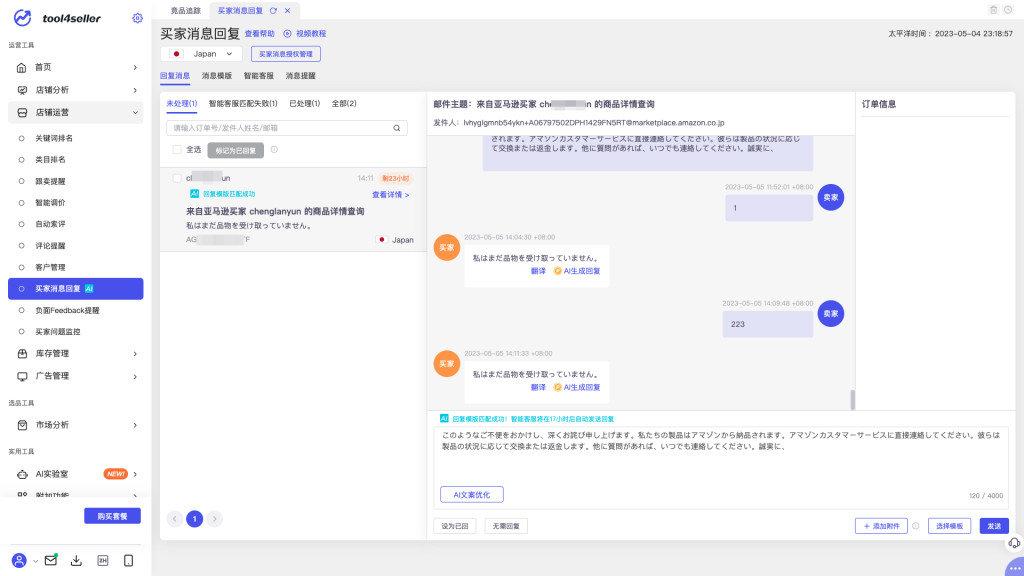Select 自动索评 sidebar item
Screen dimensions: 1024x576
[50, 224]
